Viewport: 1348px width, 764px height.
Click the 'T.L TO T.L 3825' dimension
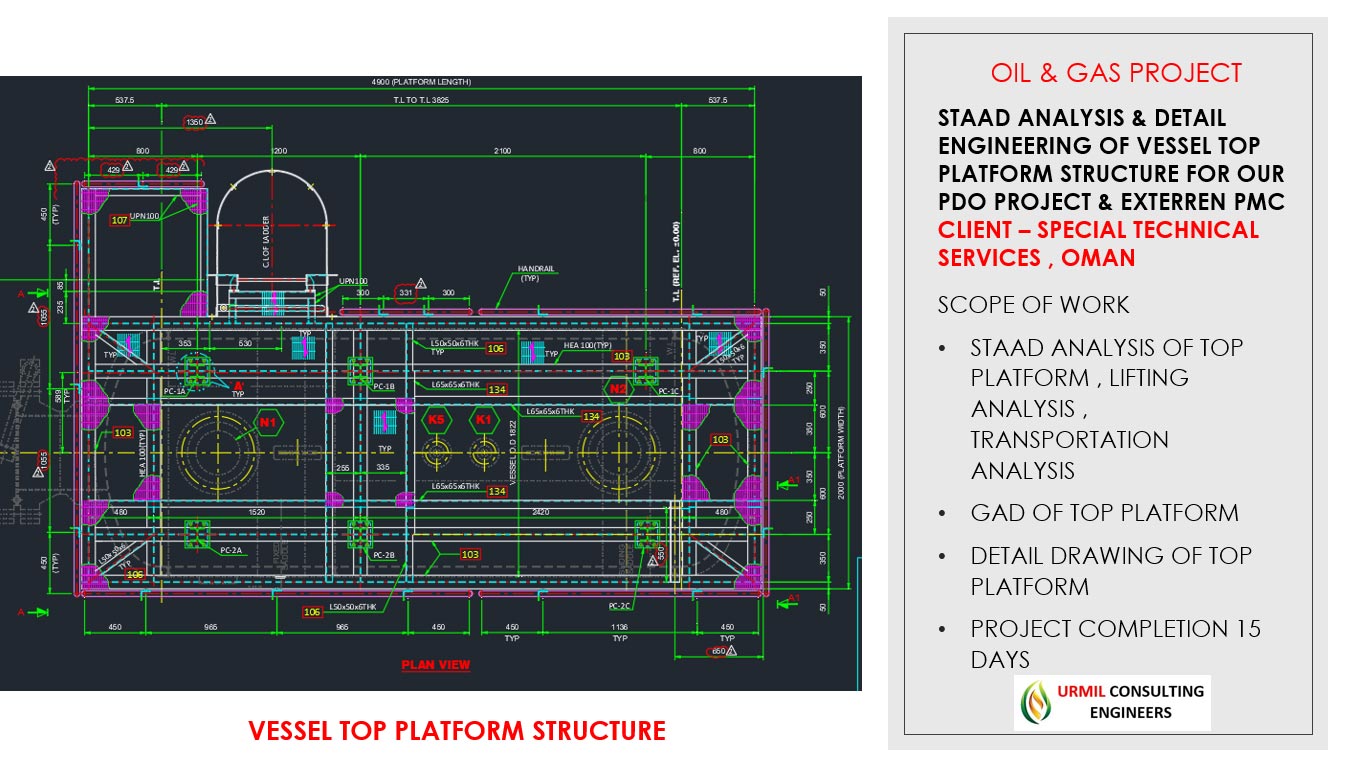click(419, 100)
